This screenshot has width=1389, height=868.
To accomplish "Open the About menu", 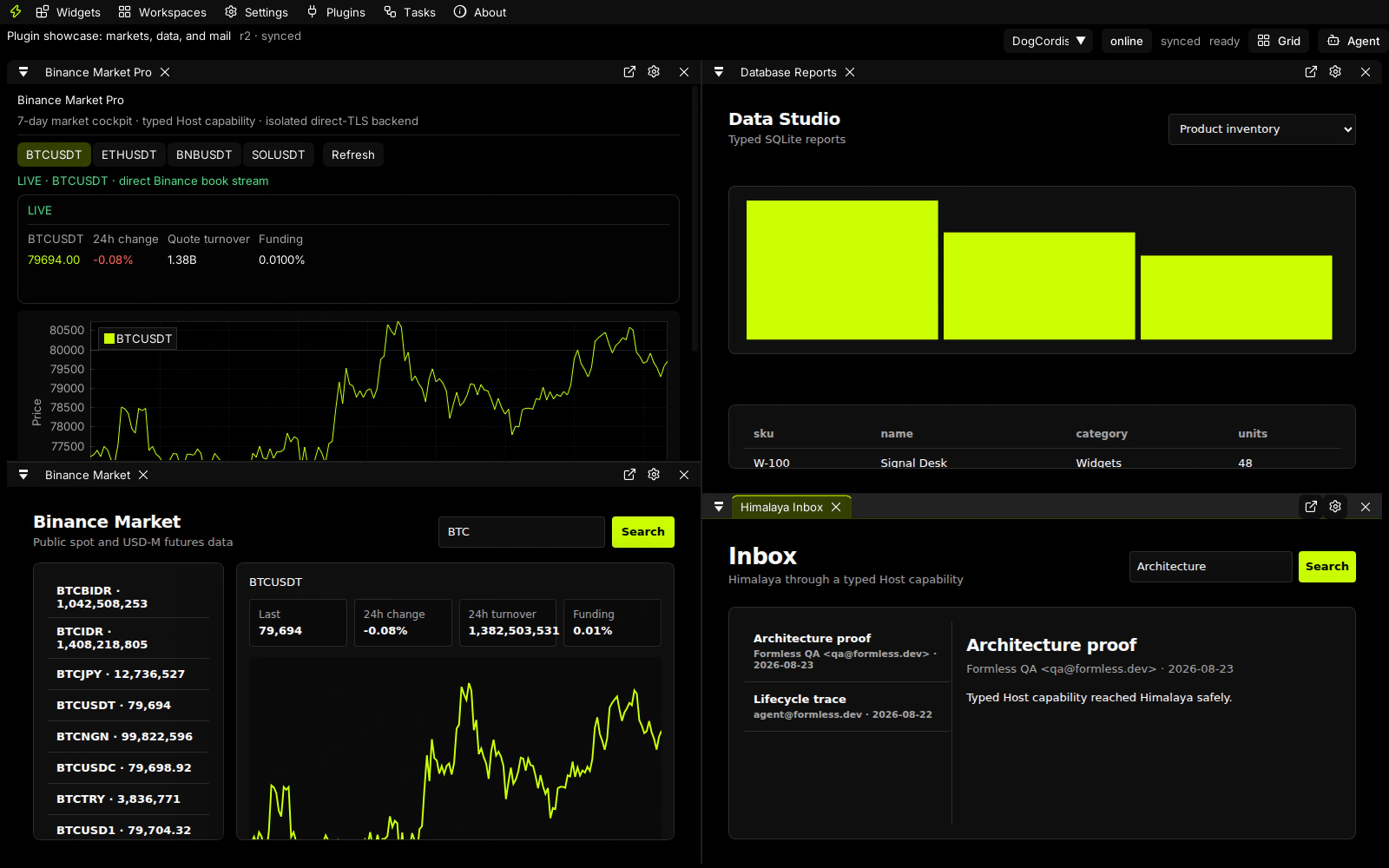I will [480, 12].
